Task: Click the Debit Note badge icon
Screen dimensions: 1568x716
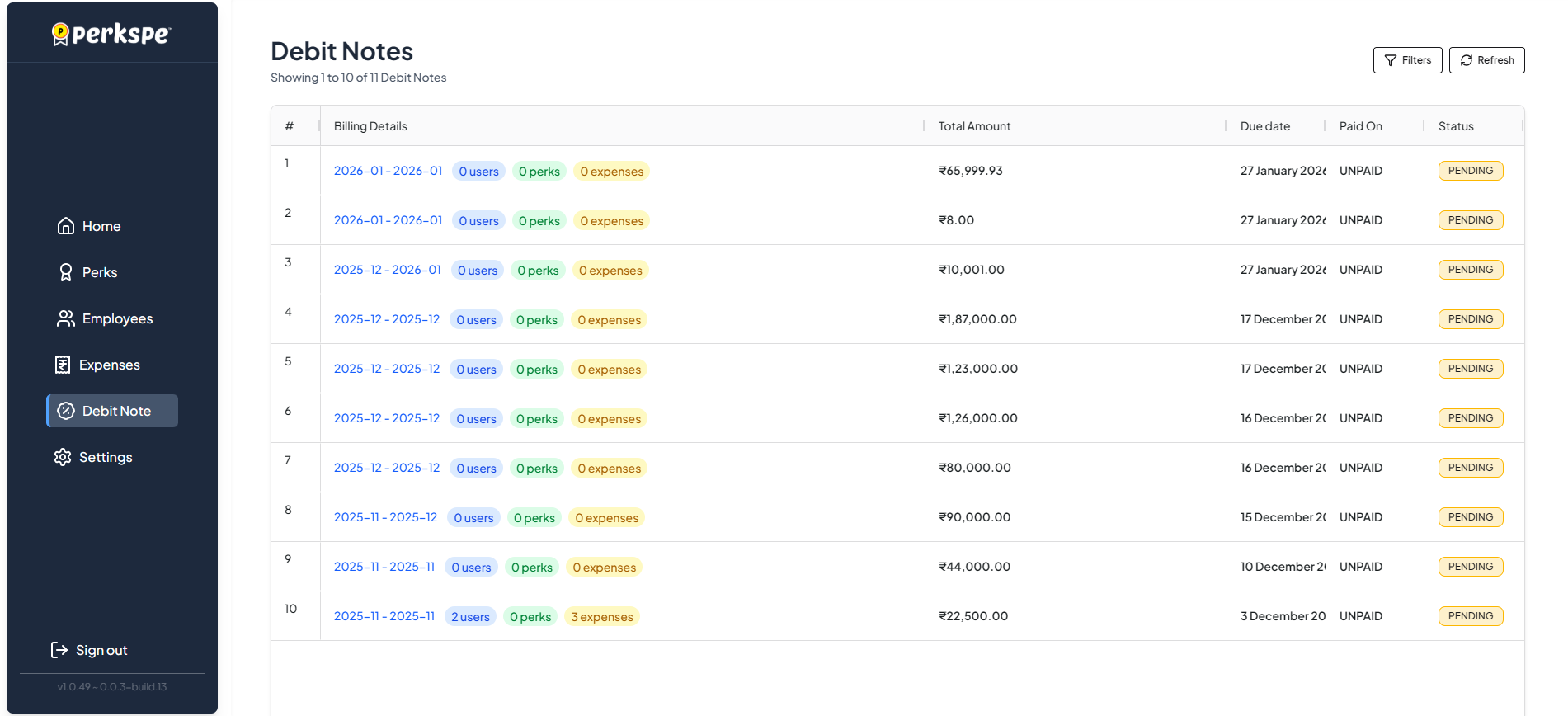Action: 66,411
